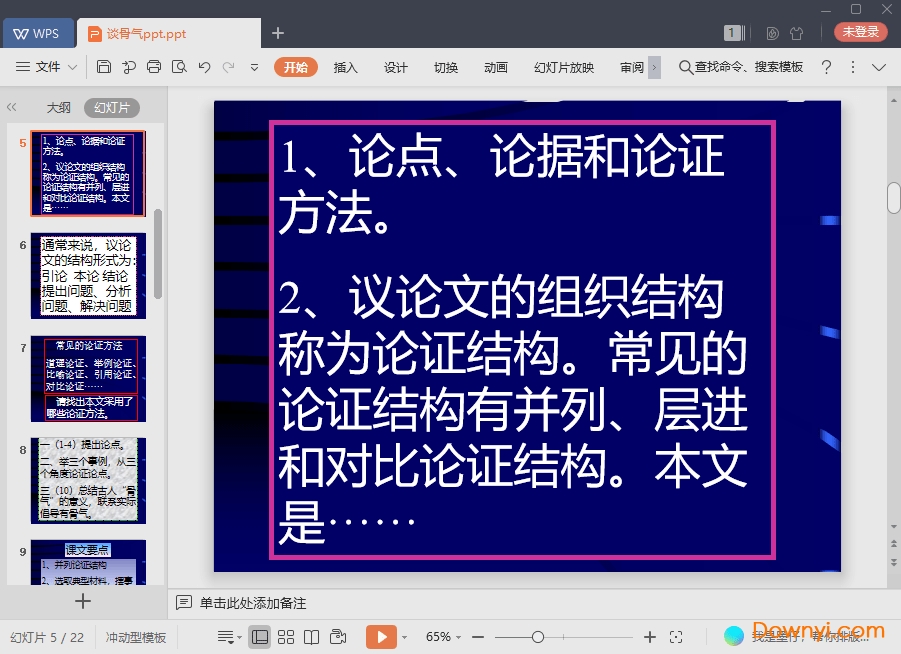Save the presentation via quick access toolbar
The height and width of the screenshot is (654, 901).
[104, 66]
